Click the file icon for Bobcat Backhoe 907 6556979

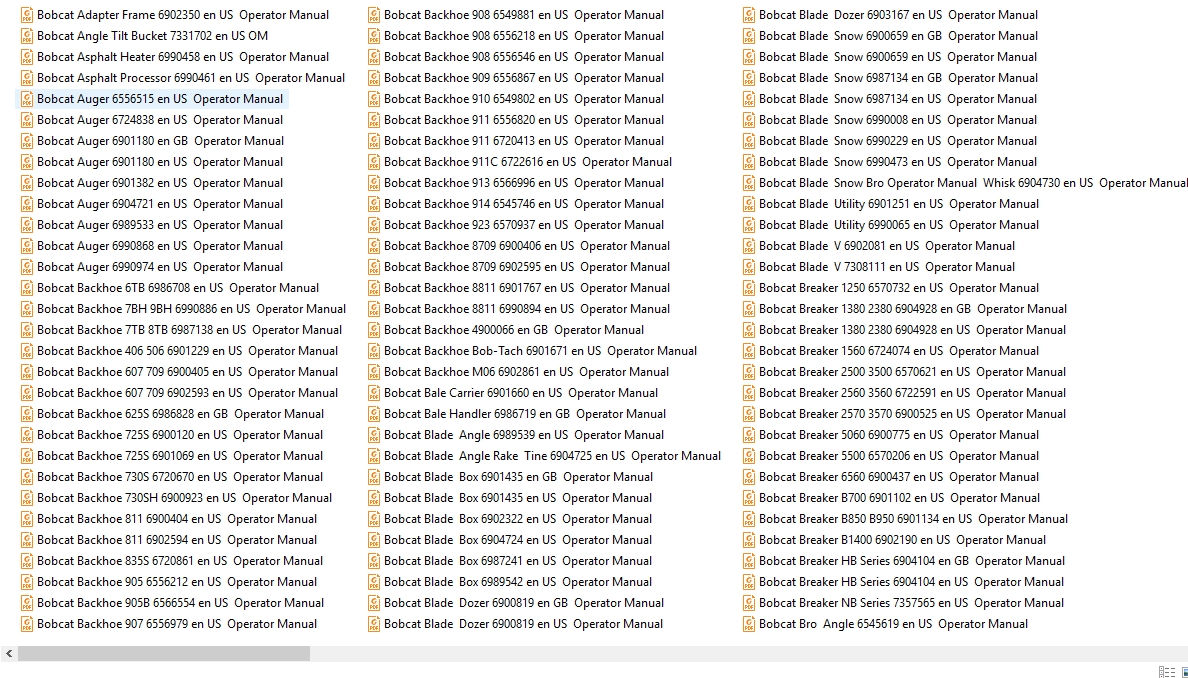click(27, 623)
